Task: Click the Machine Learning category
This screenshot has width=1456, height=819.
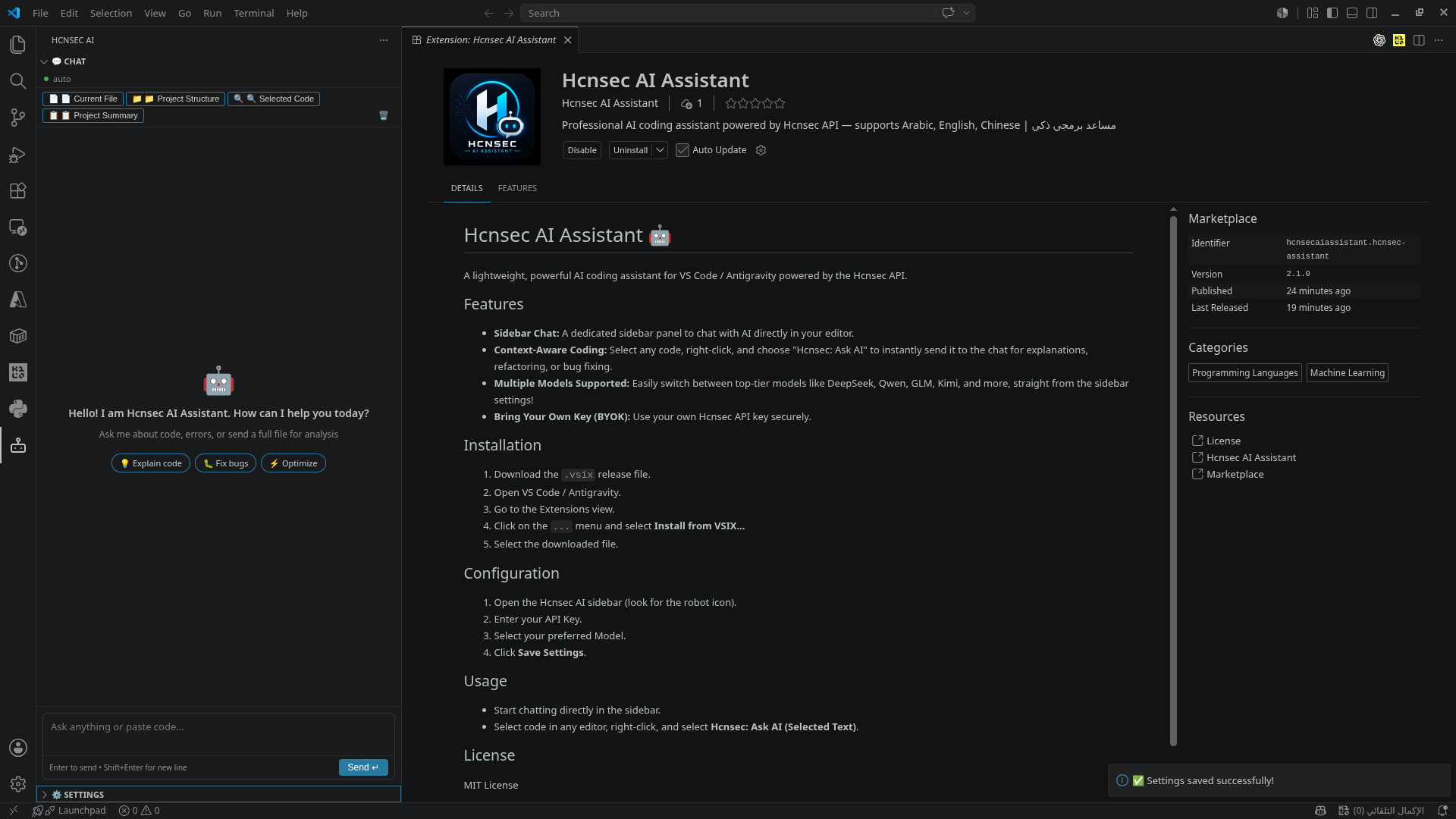Action: (x=1347, y=372)
